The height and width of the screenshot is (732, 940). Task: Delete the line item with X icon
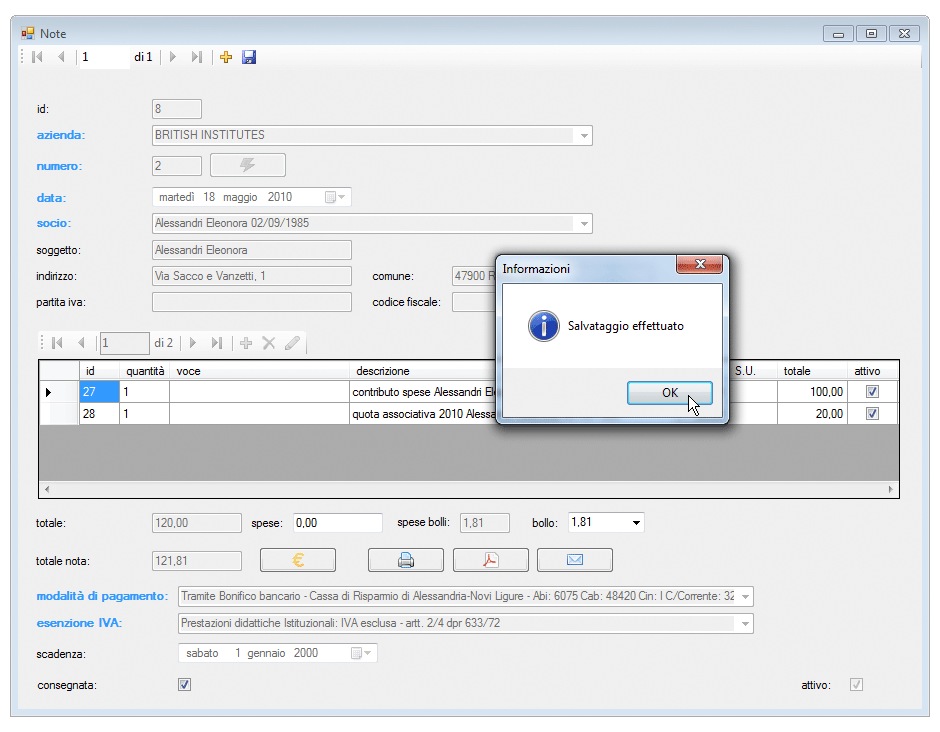click(269, 343)
